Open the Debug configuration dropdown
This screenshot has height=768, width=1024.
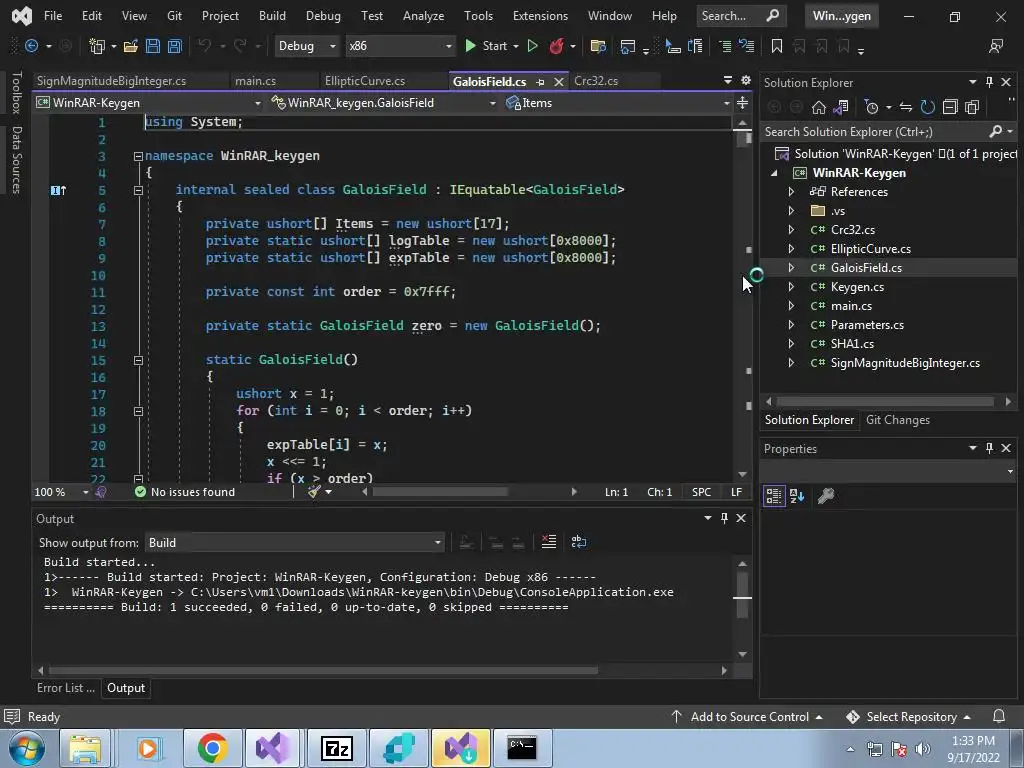pyautogui.click(x=332, y=46)
